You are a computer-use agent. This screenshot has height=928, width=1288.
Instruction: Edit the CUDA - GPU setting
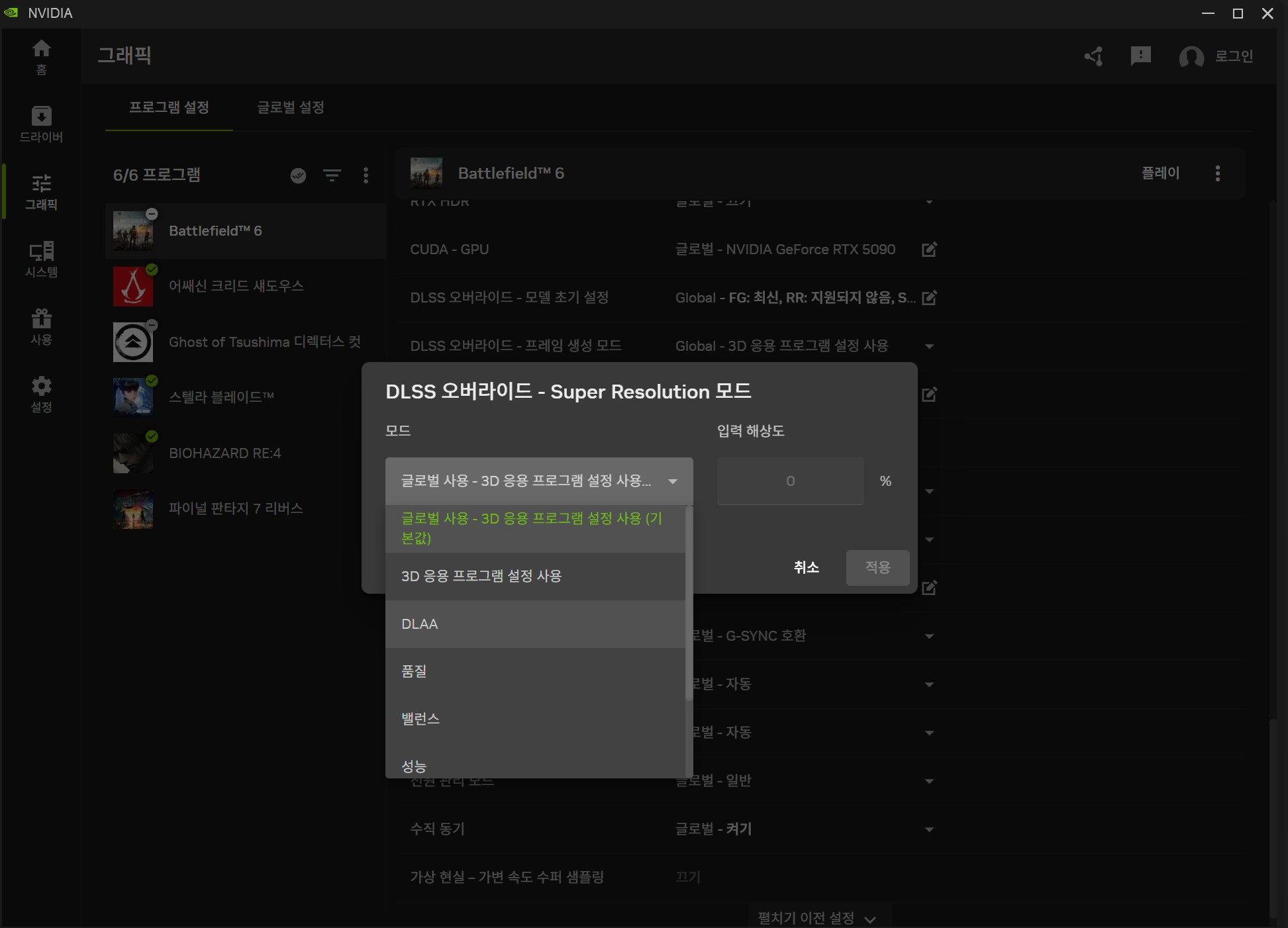click(x=929, y=250)
